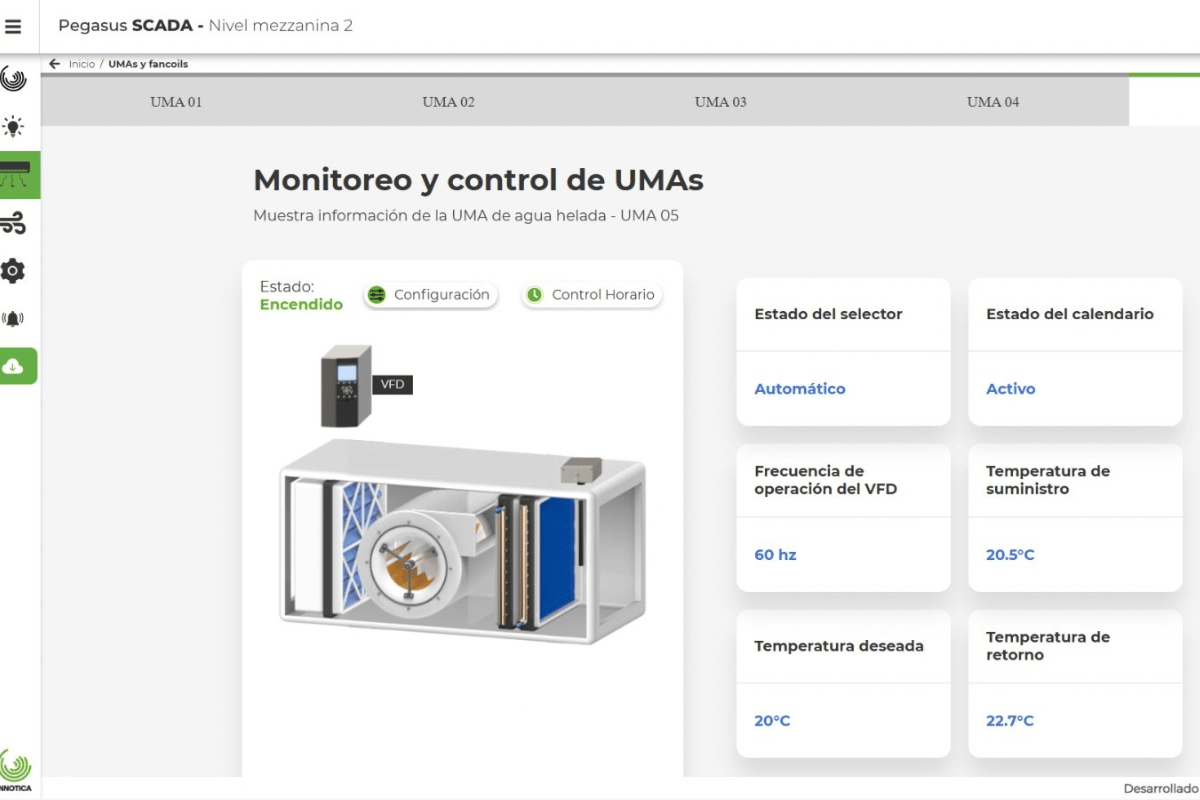Viewport: 1200px width, 800px height.
Task: Switch to the UMA 04 tab
Action: tap(993, 102)
